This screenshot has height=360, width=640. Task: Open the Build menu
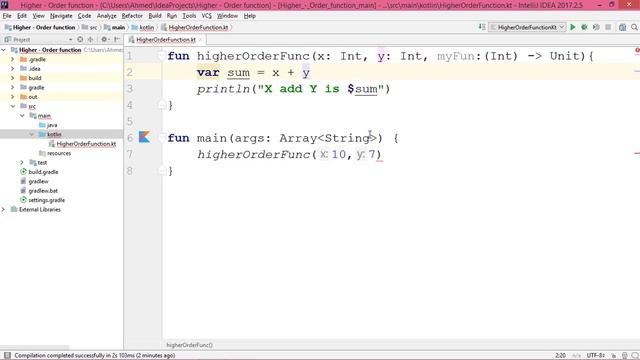click(155, 16)
